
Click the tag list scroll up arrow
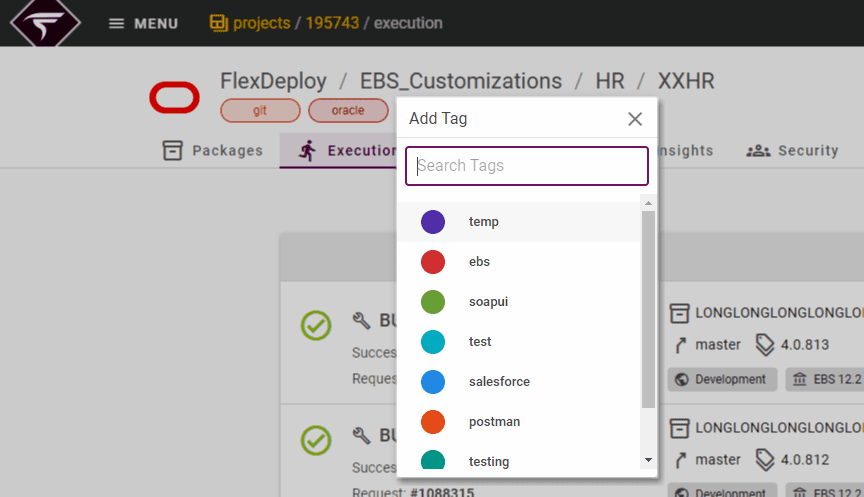click(x=649, y=203)
